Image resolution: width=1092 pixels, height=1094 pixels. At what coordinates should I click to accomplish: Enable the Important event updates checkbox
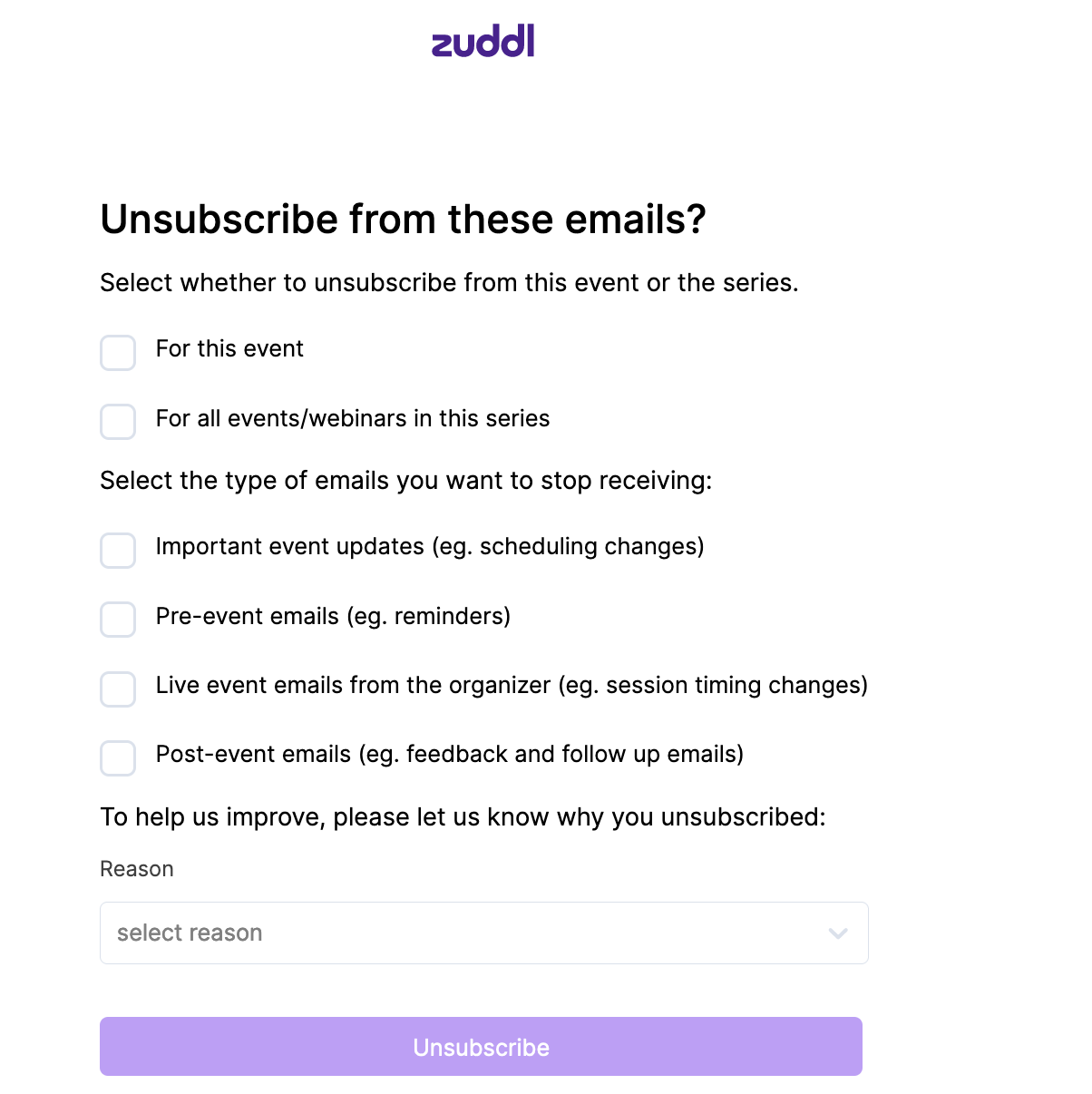[118, 551]
